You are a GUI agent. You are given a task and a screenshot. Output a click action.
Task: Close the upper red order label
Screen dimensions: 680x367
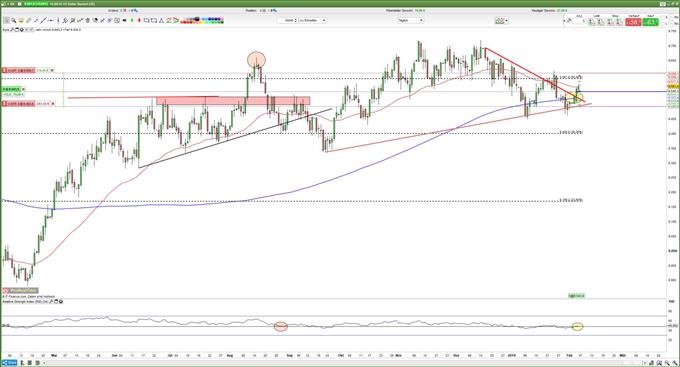52,70
